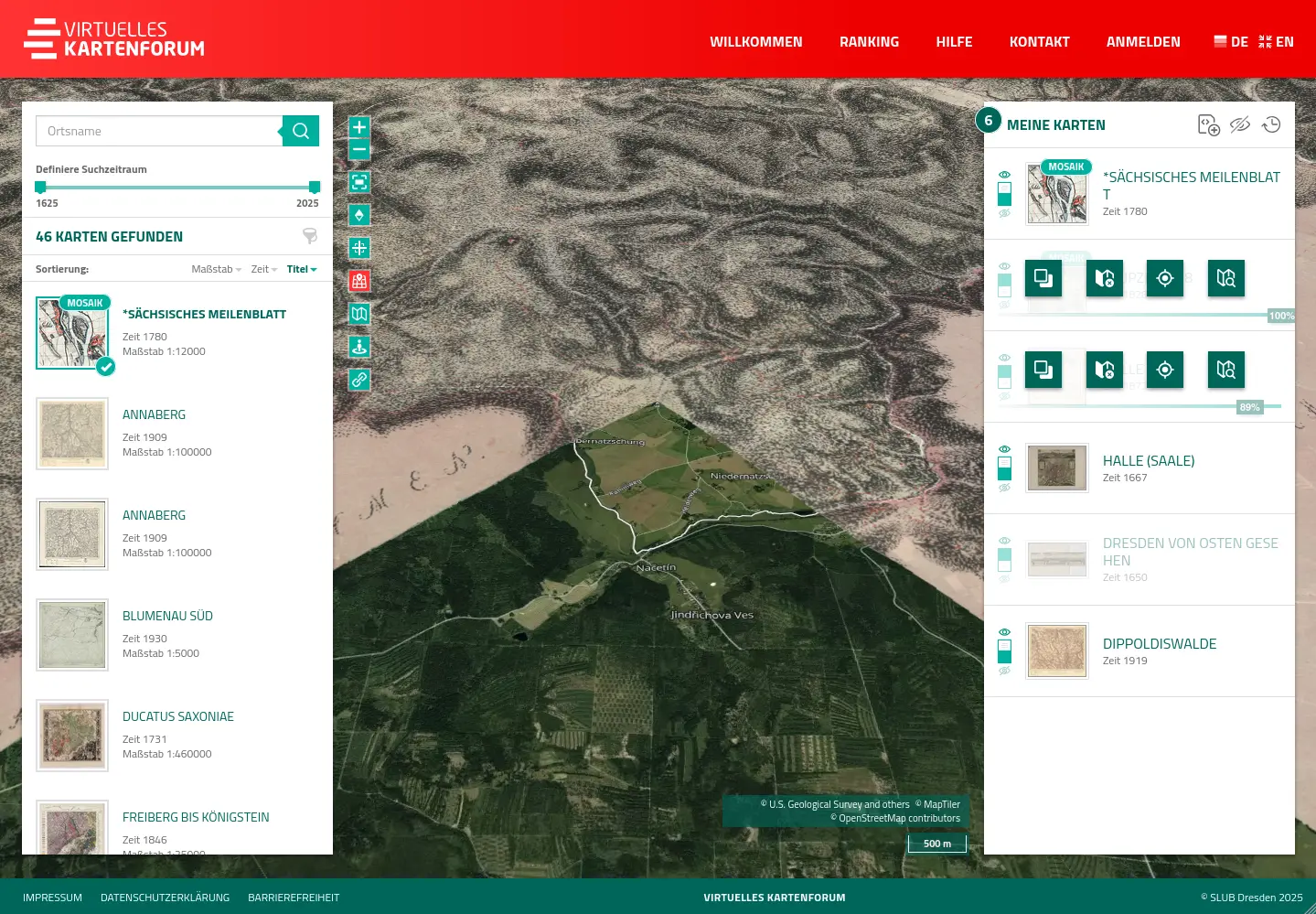Open the Kontakt page
Screen dimensions: 1316x914
pyautogui.click(x=1039, y=42)
